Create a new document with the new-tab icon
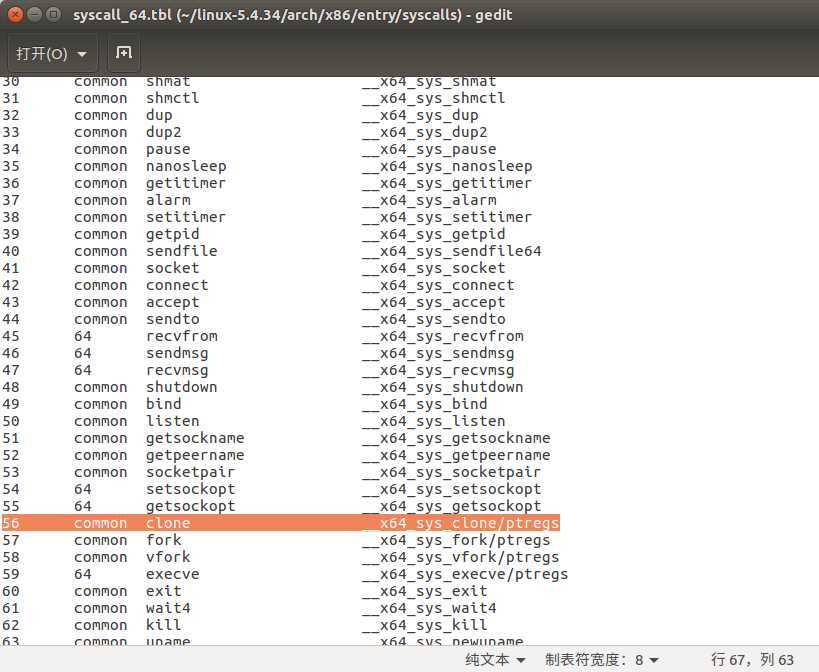The image size is (819, 672). point(124,53)
